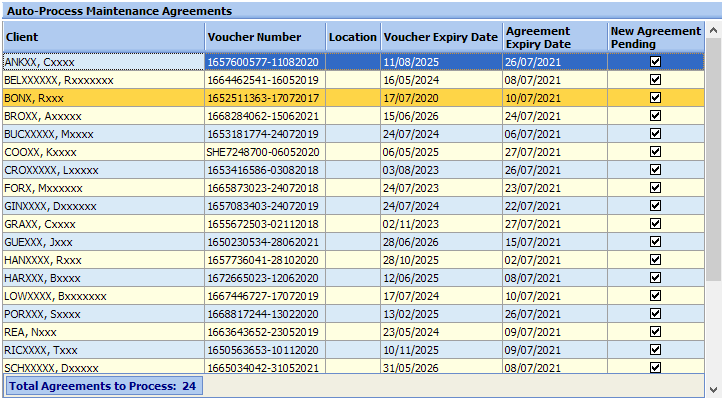Image resolution: width=724 pixels, height=400 pixels.
Task: Sort by Voucher Number column header
Action: click(x=265, y=37)
